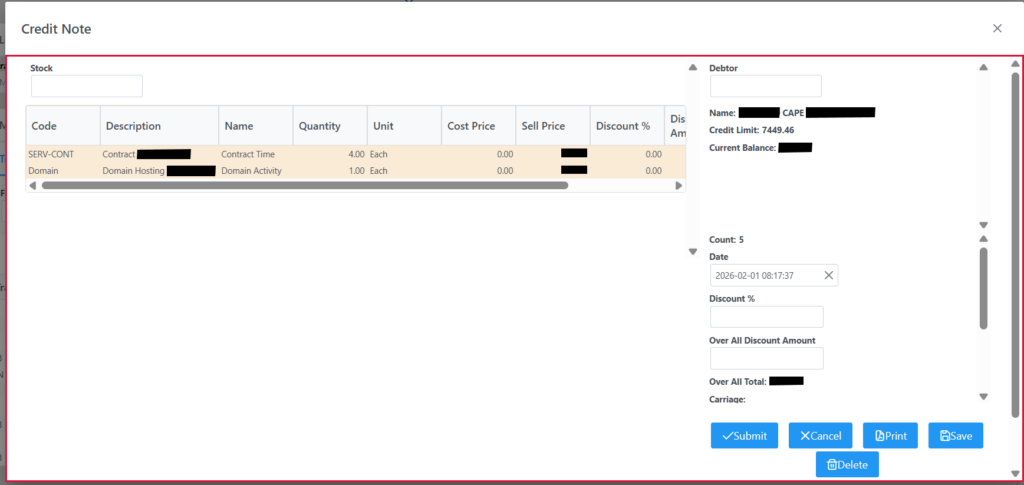Sort by the Code column header

(44, 126)
